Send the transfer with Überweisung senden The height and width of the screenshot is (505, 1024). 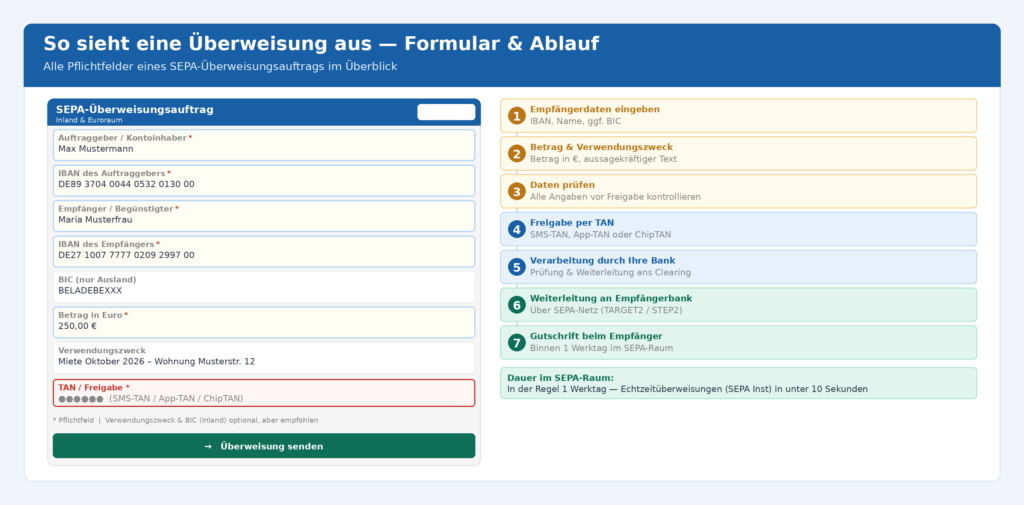point(264,446)
